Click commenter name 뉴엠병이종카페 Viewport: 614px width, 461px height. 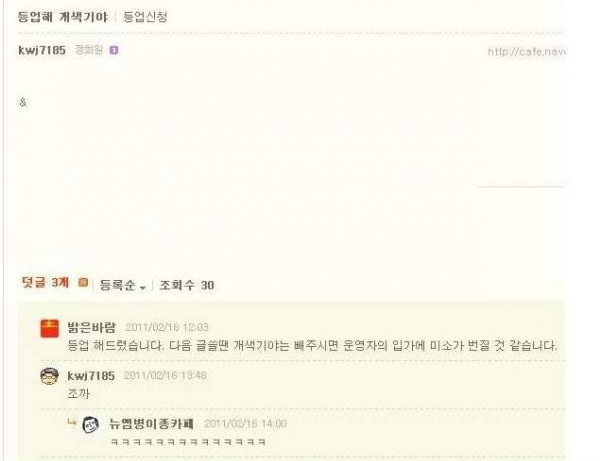coord(151,423)
